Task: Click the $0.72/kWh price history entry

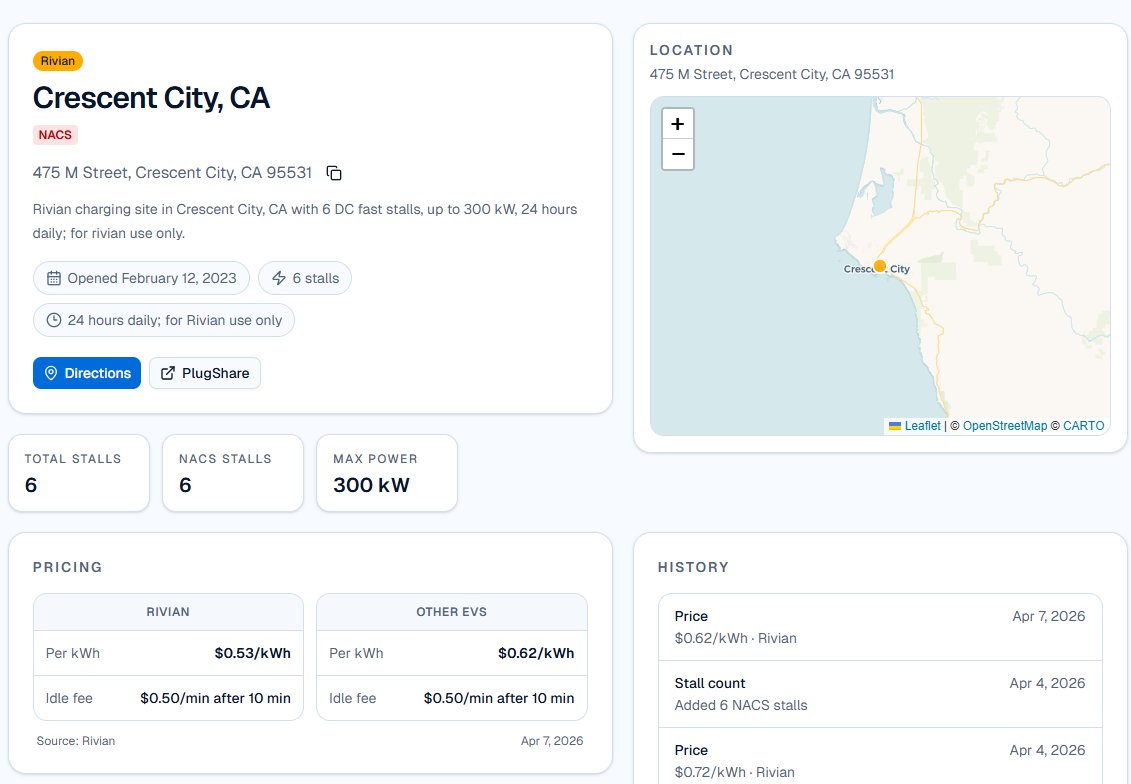Action: 880,757
